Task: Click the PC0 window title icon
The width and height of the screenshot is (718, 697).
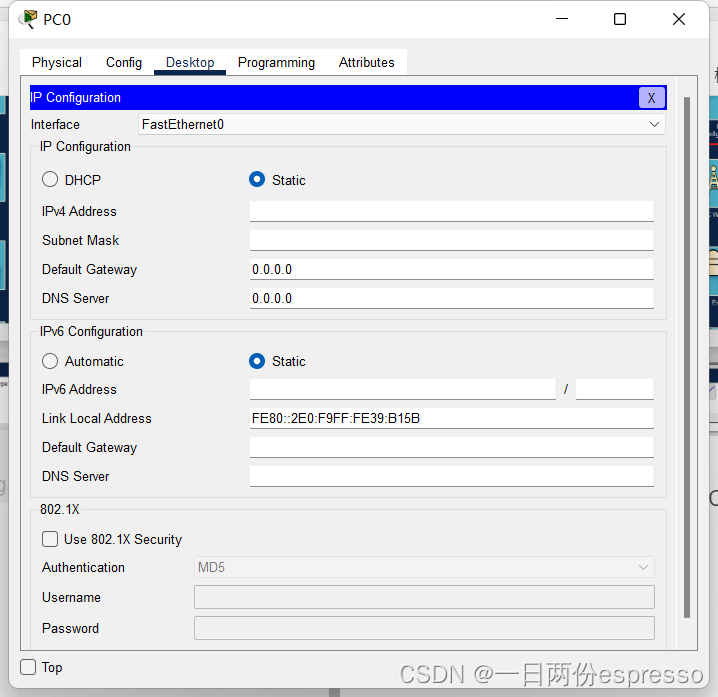Action: click(x=28, y=19)
